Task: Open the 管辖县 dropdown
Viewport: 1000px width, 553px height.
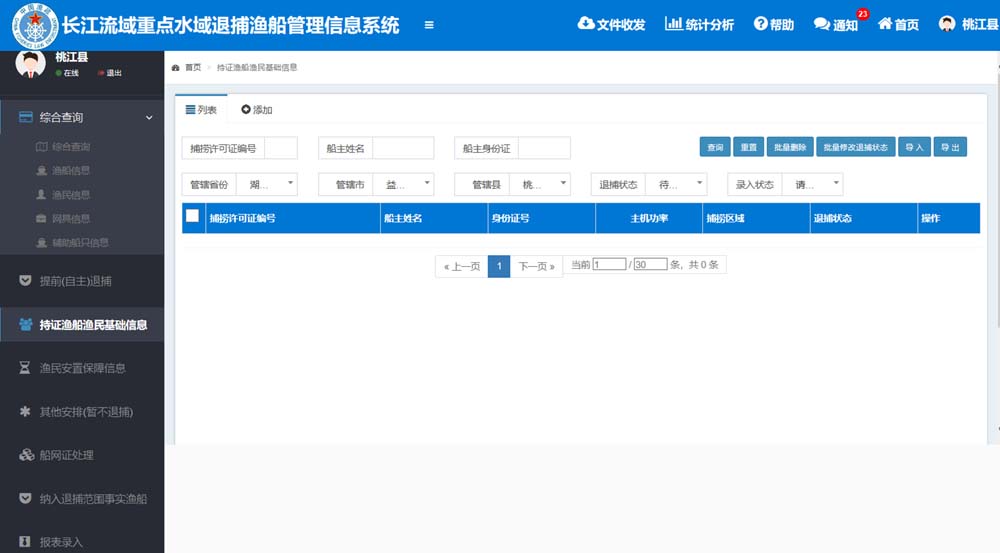Action: pos(540,184)
